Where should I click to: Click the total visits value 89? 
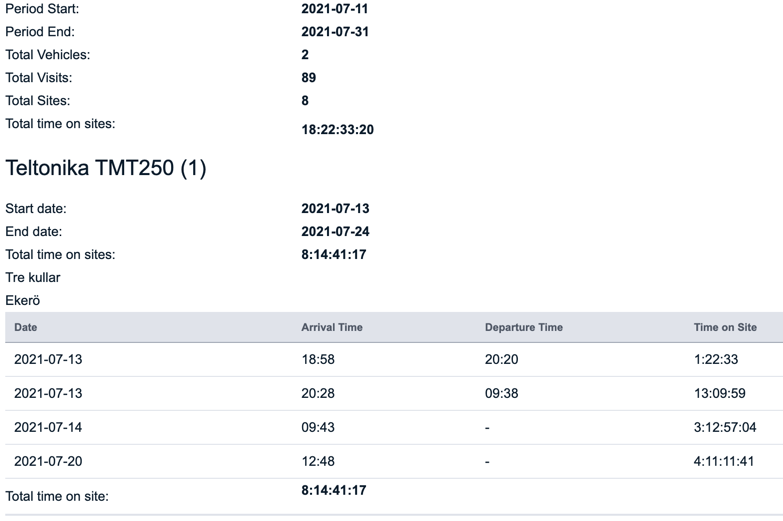coord(309,78)
